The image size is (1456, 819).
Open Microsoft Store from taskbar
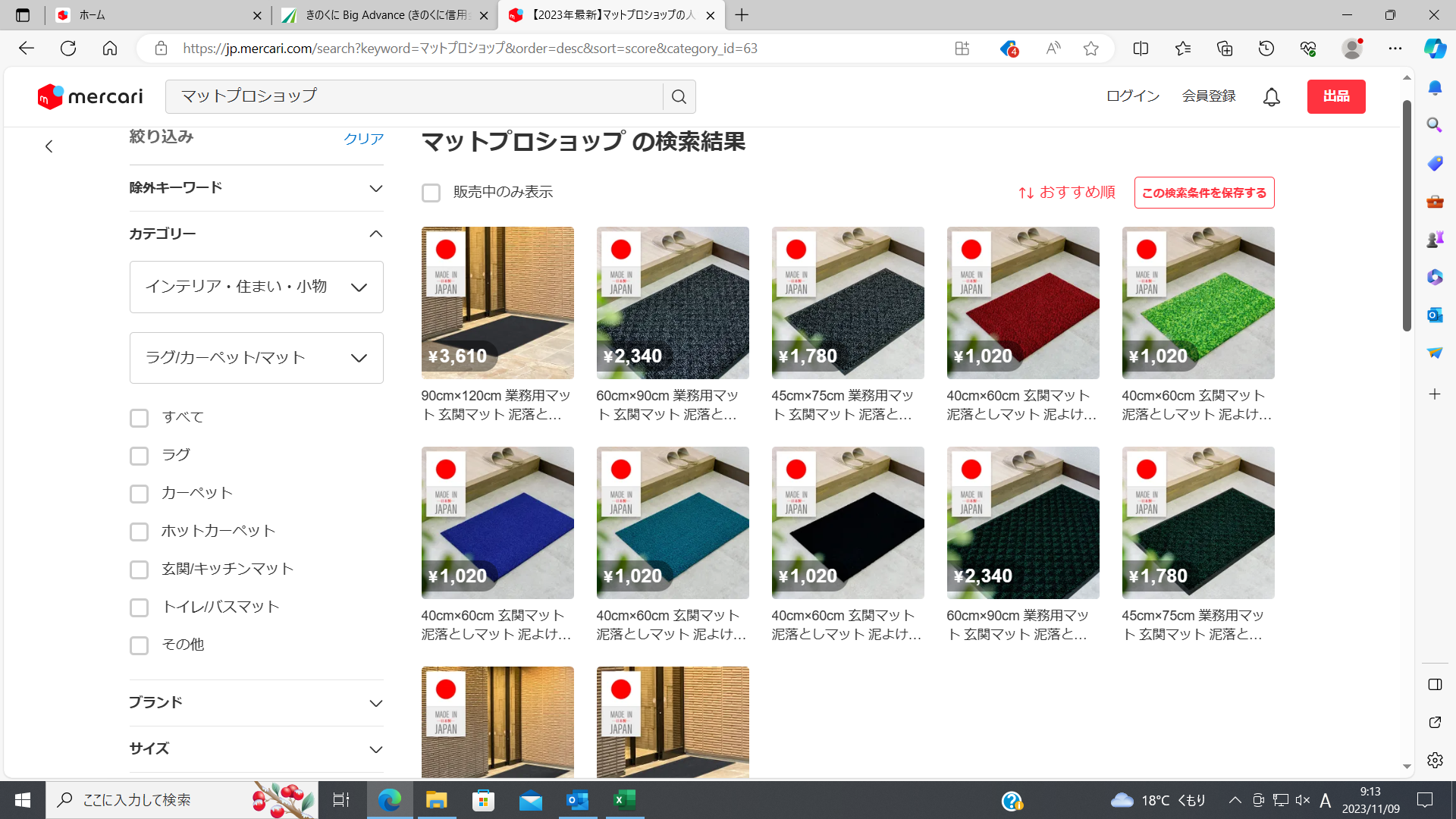coord(483,800)
